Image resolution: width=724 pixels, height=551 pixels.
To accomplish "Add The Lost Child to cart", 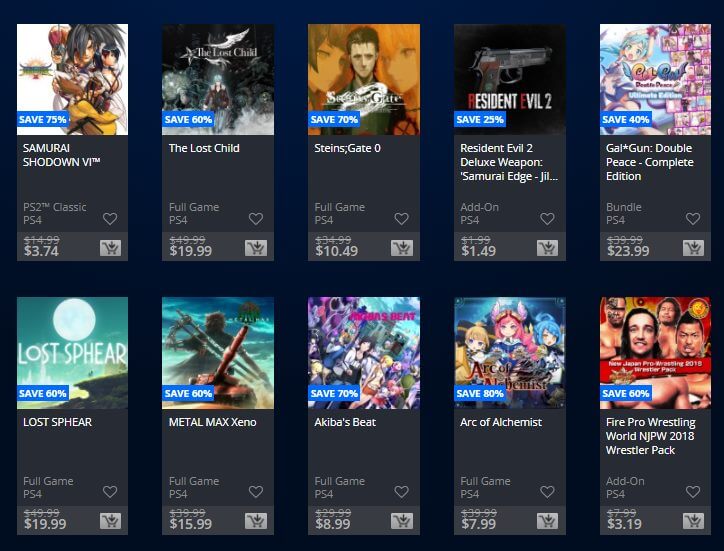I will [x=256, y=248].
